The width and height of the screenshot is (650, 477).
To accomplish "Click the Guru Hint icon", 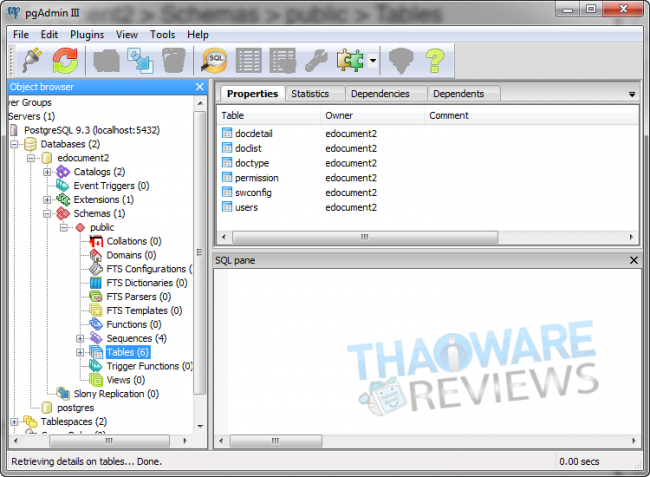I will coord(401,61).
